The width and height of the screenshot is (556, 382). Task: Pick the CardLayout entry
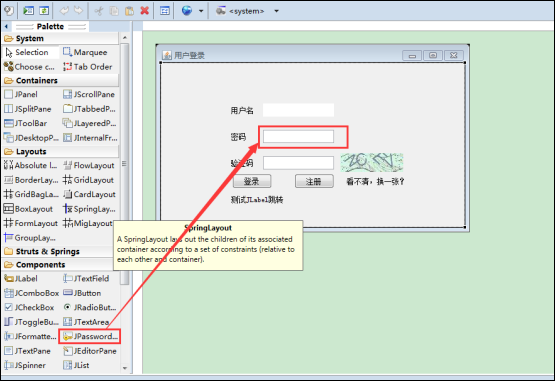[89, 194]
